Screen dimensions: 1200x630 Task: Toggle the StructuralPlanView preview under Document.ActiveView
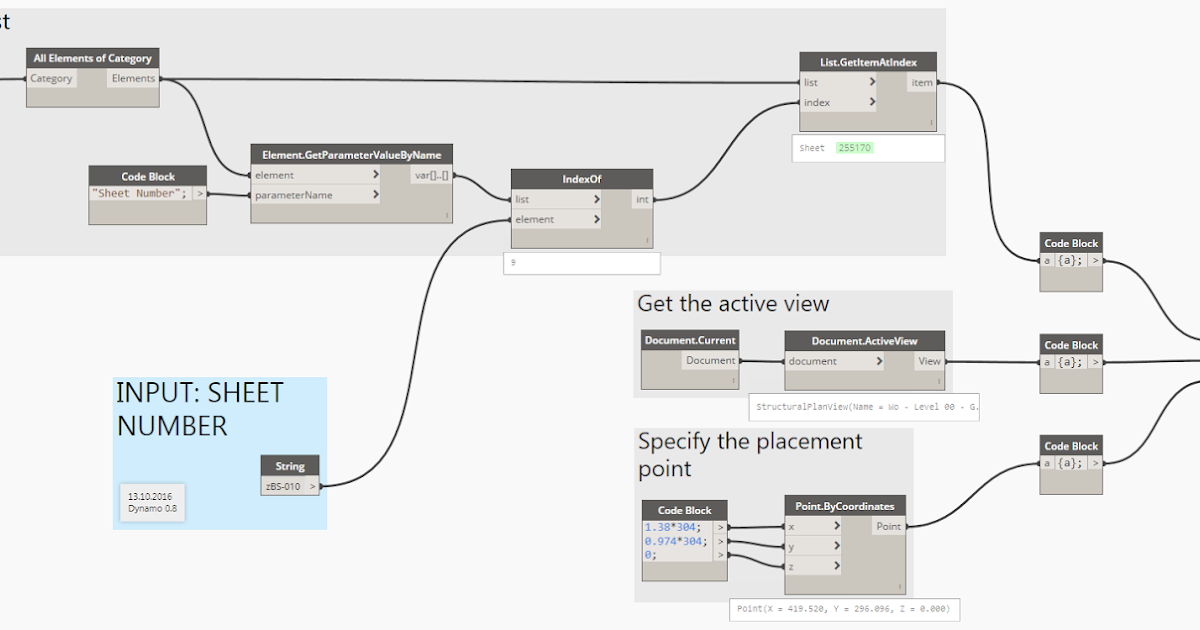coord(863,407)
